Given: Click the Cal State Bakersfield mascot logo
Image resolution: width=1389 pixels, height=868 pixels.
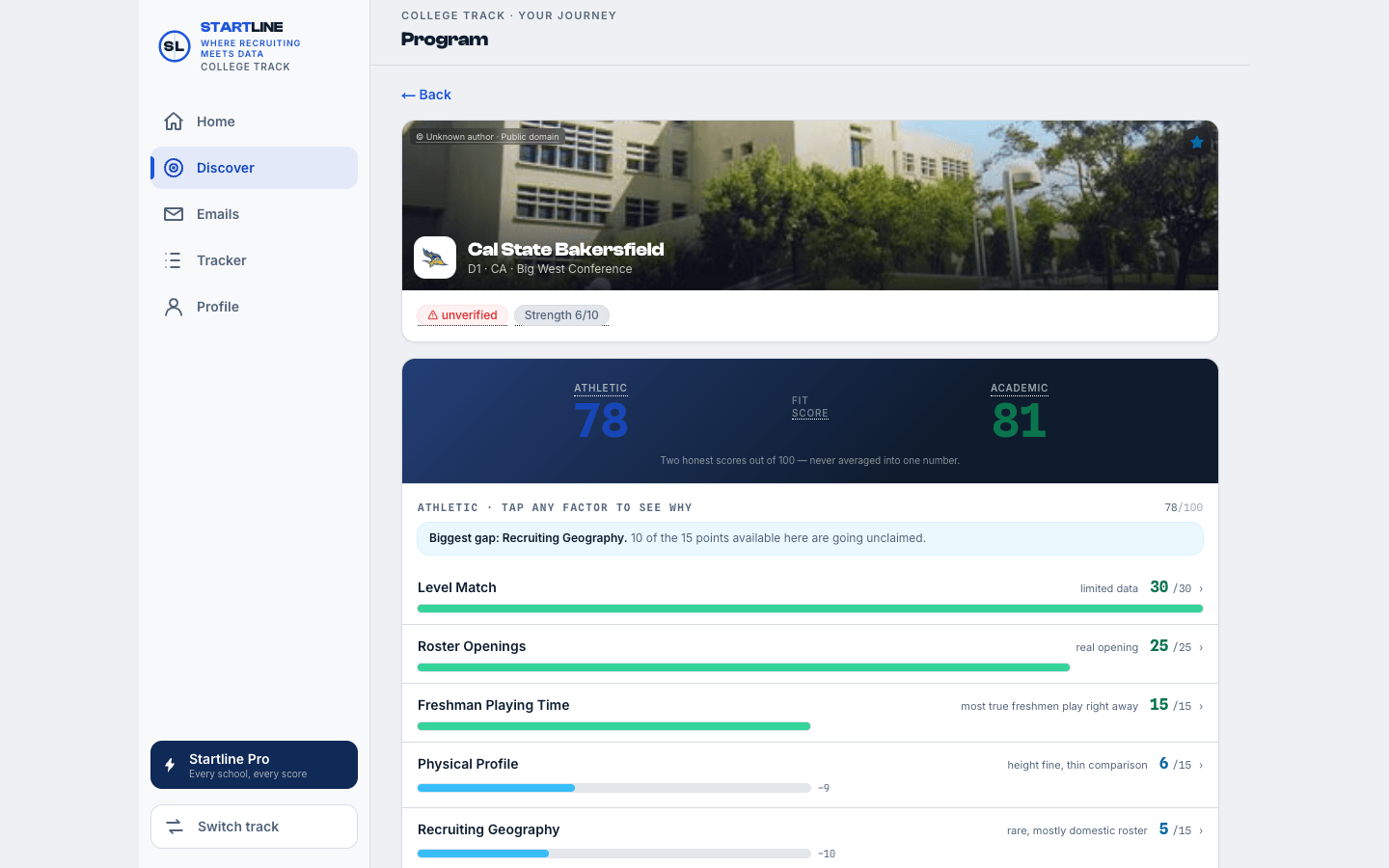Looking at the screenshot, I should point(435,258).
